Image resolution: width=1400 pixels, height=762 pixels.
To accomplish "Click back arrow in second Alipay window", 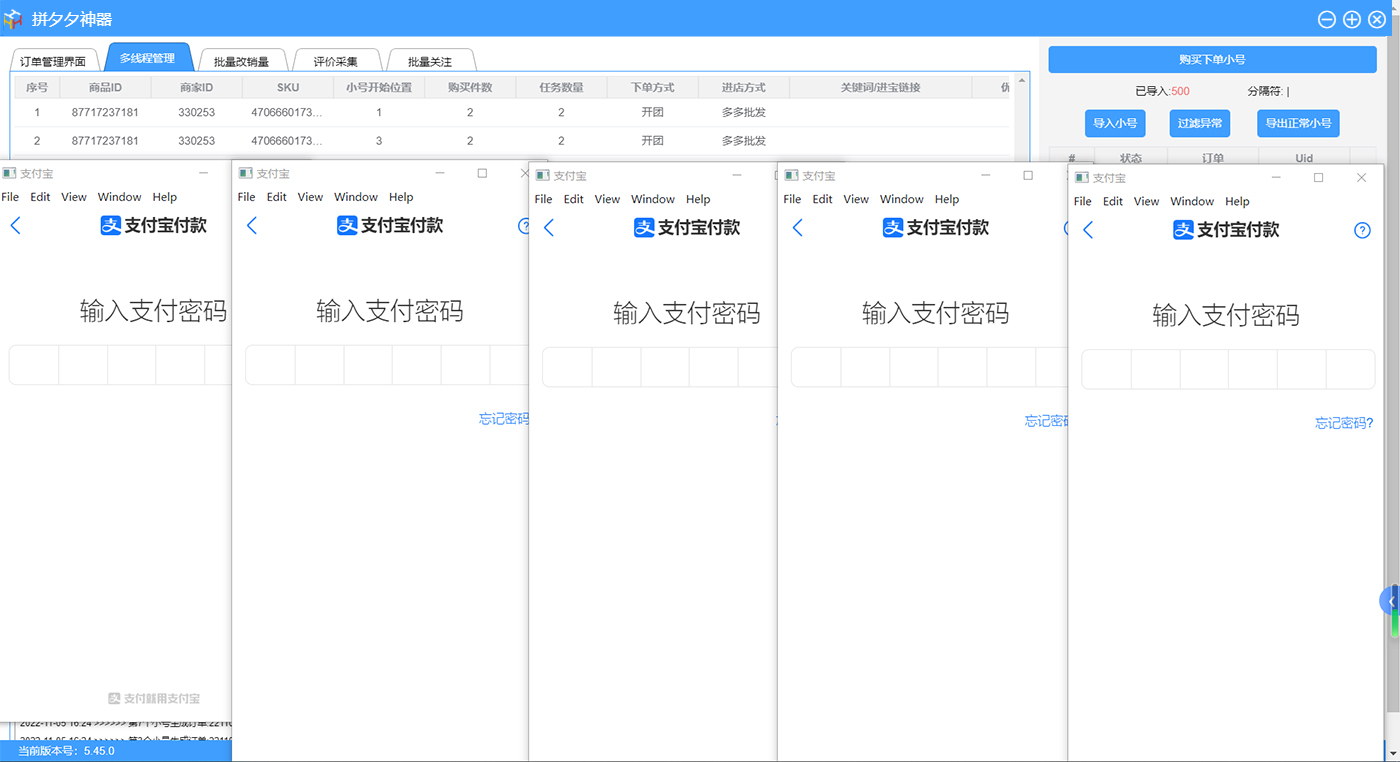I will click(x=251, y=226).
